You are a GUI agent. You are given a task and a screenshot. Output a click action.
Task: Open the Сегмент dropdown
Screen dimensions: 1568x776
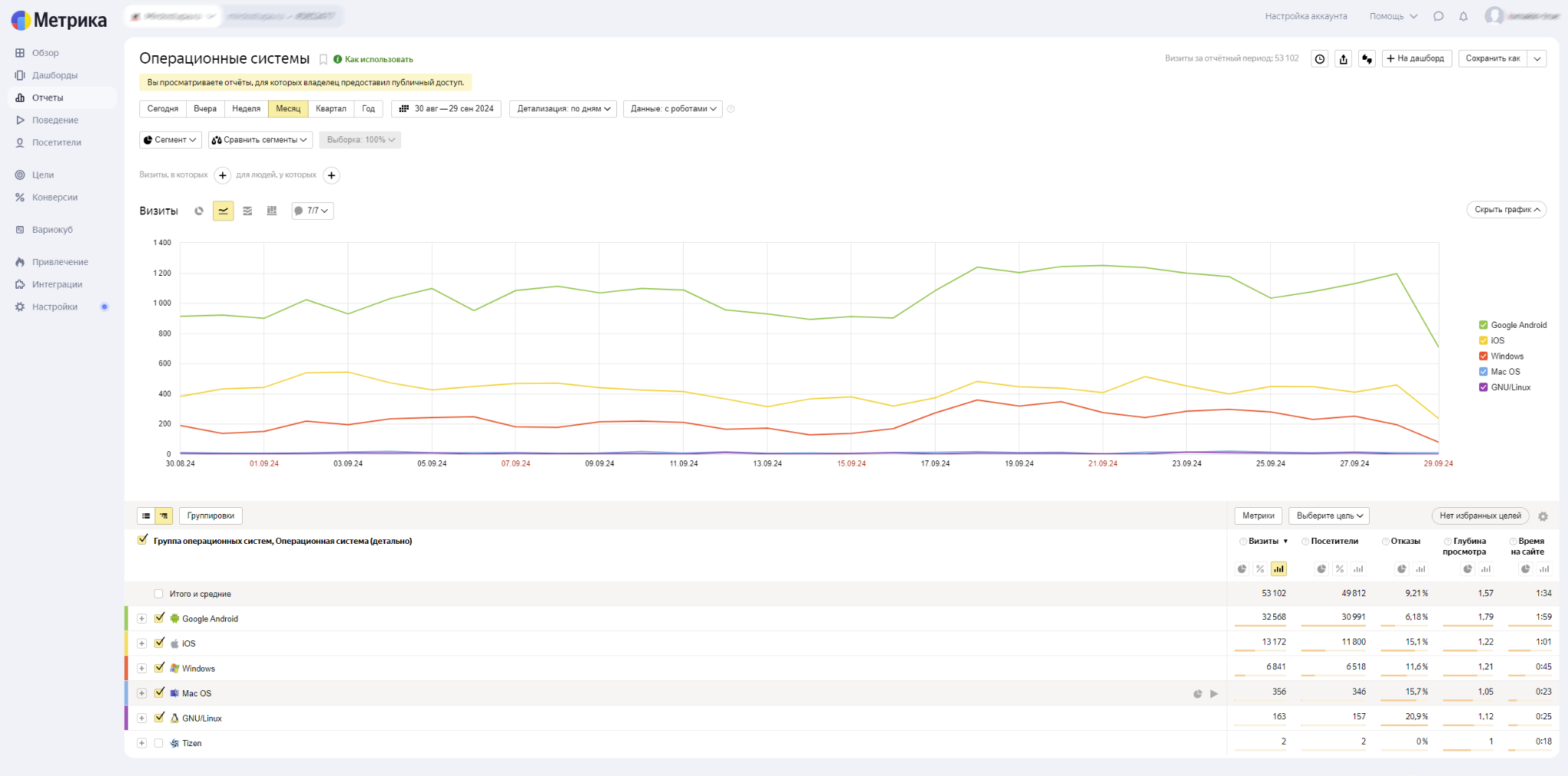(x=171, y=140)
